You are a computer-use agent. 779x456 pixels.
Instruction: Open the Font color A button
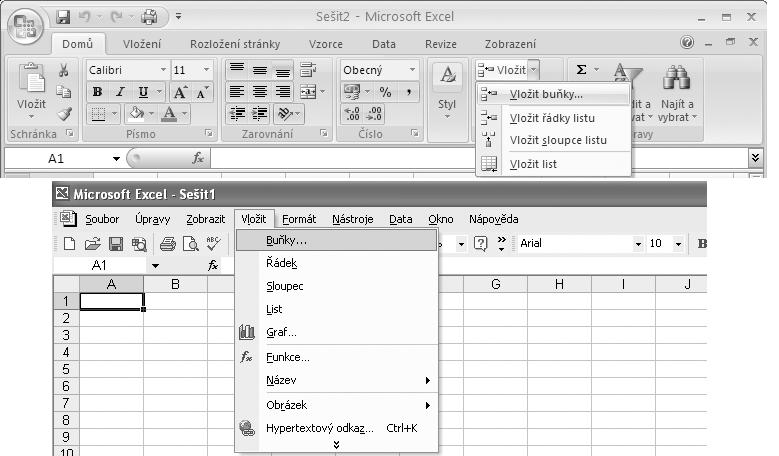[169, 114]
